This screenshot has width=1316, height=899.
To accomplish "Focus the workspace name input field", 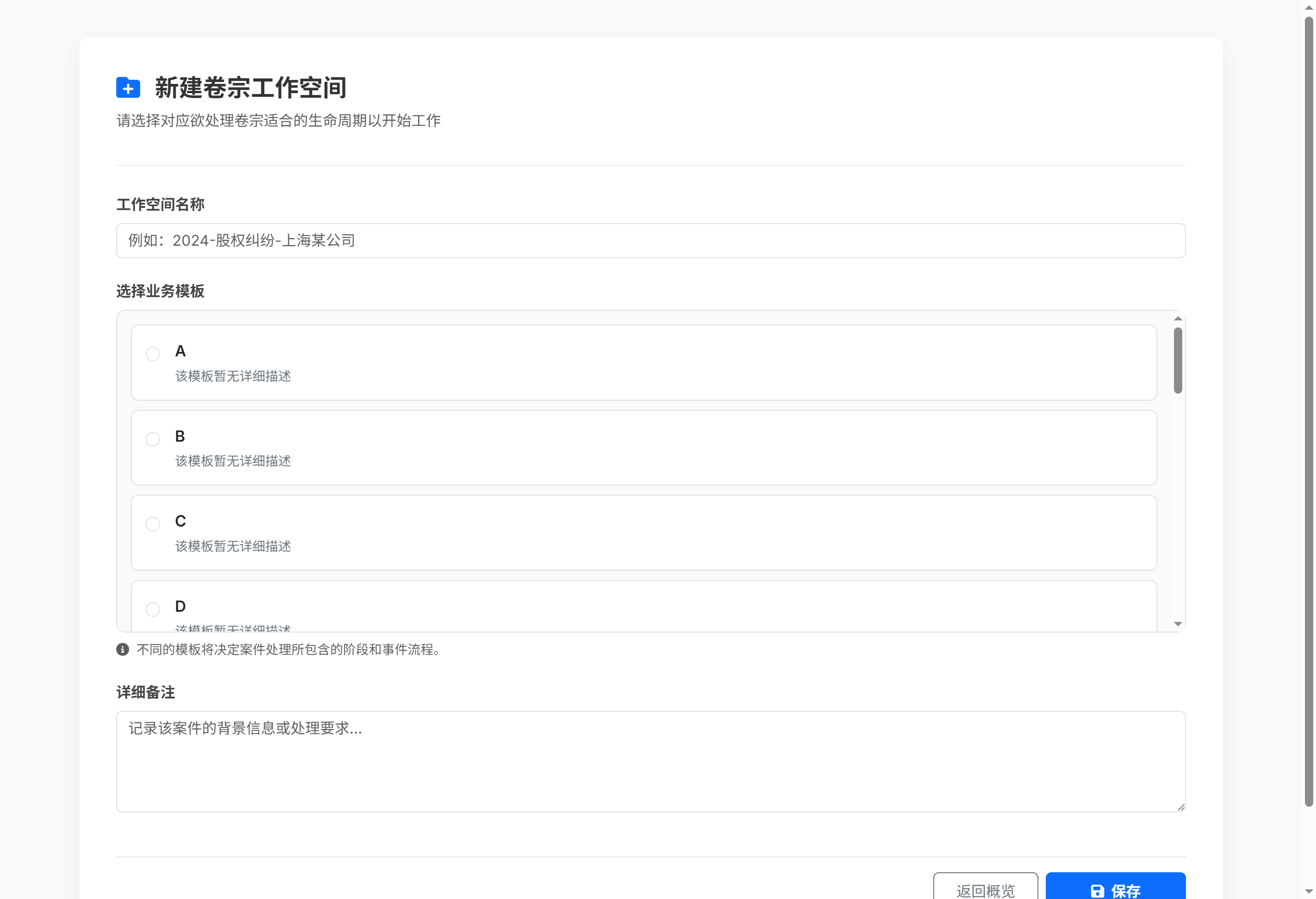I will (x=650, y=241).
